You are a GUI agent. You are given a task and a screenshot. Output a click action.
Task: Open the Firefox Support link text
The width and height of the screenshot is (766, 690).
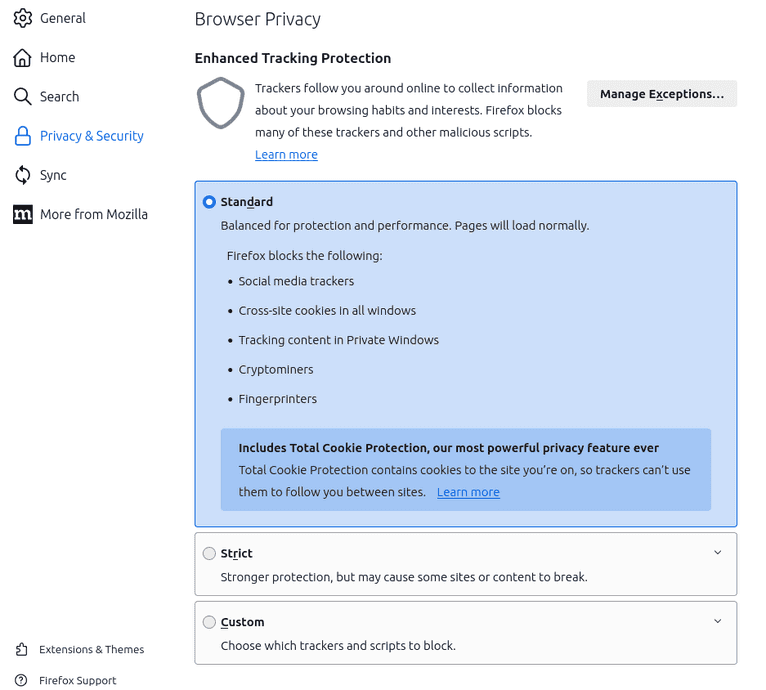77,681
